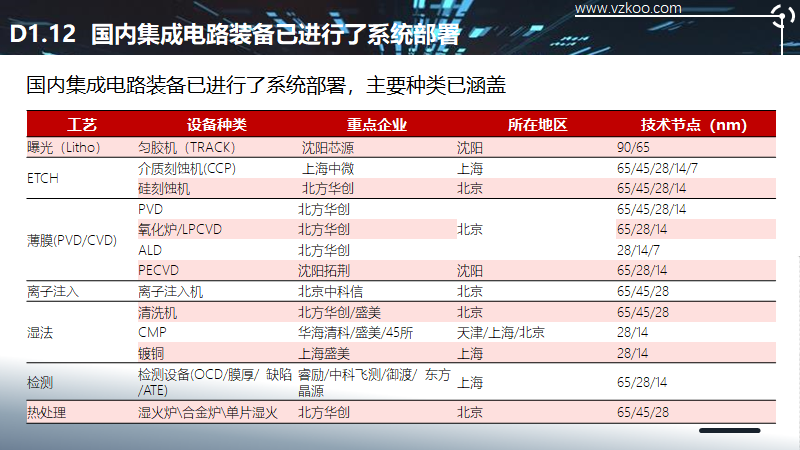Image resolution: width=800 pixels, height=450 pixels.
Task: Select the 匀胶机 (TRACK) equipment cell
Action: click(187, 147)
